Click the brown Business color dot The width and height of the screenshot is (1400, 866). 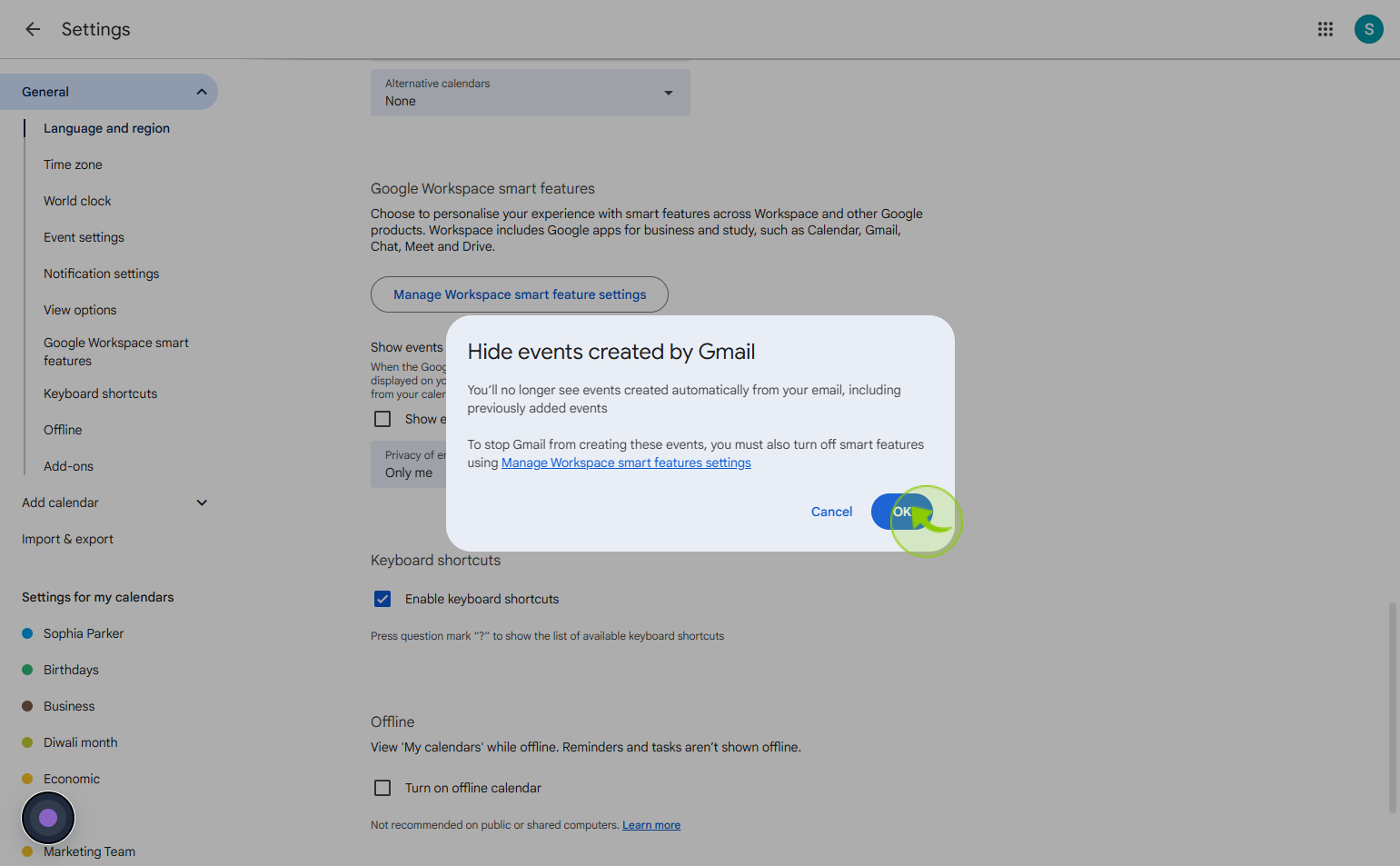(27, 706)
